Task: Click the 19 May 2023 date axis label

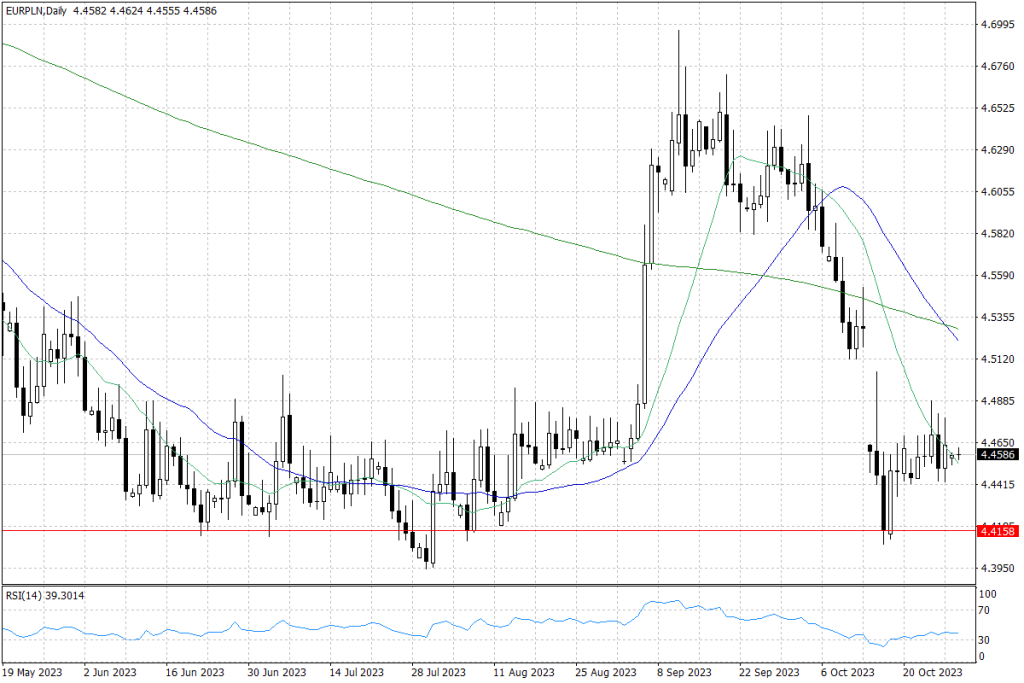Action: 33,672
